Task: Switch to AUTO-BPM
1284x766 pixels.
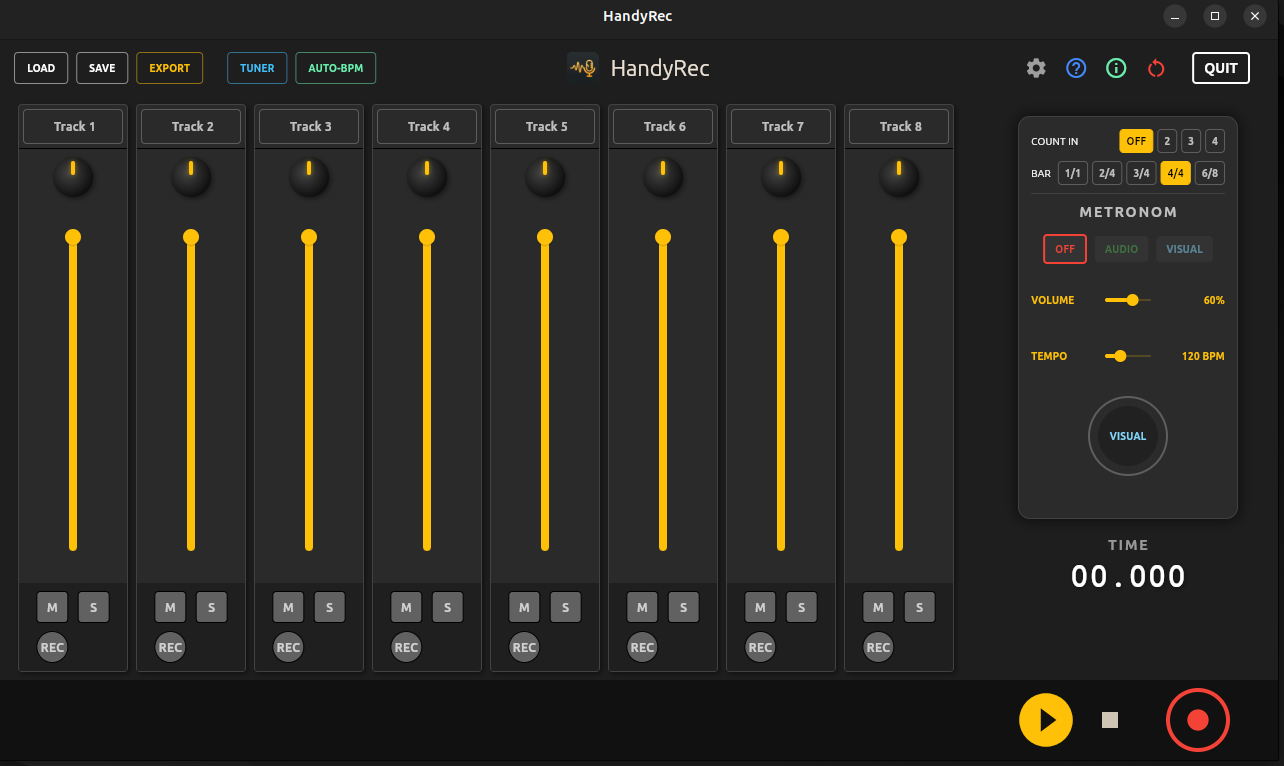Action: (x=335, y=68)
